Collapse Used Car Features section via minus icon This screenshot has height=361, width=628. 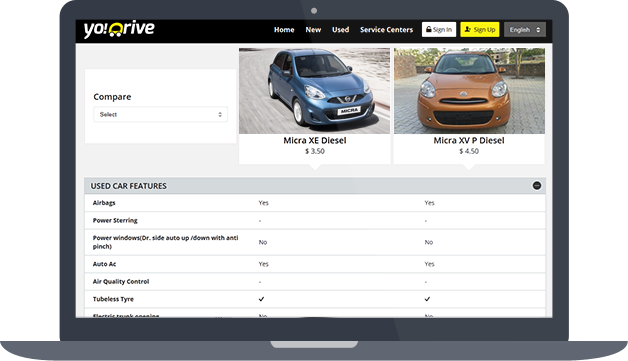tap(537, 186)
